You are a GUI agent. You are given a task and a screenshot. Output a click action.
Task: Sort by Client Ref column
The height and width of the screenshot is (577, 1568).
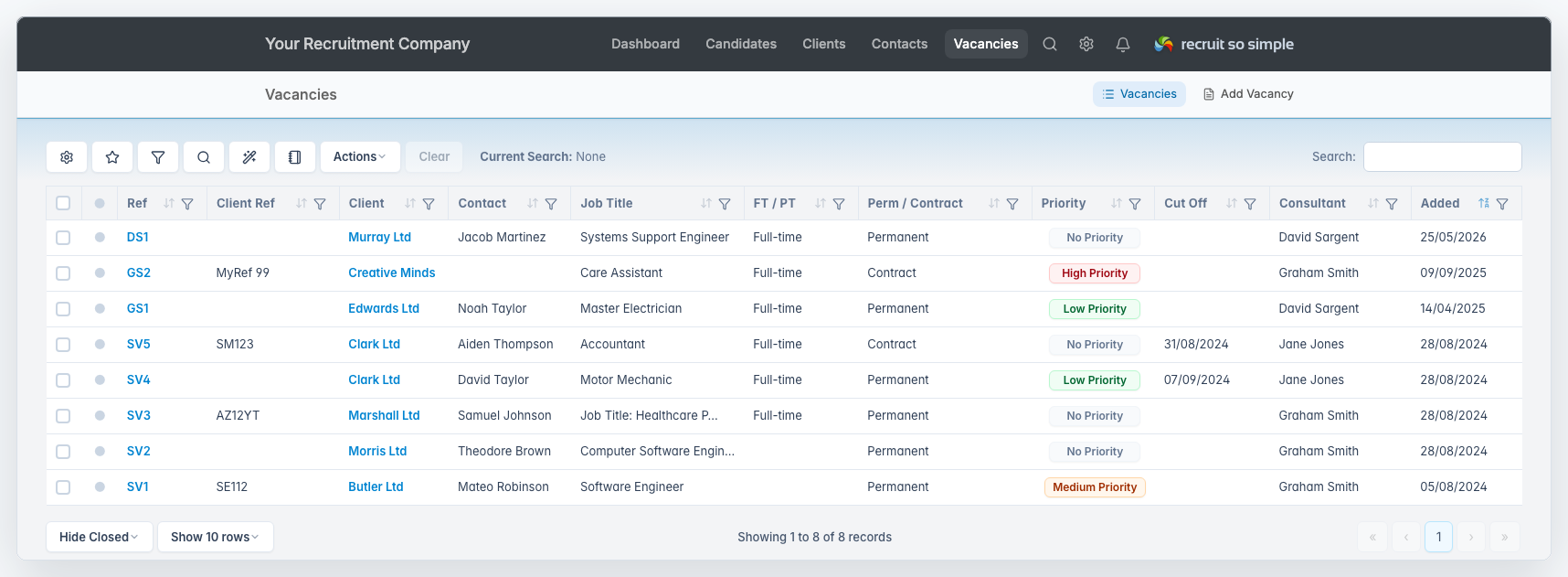point(302,204)
